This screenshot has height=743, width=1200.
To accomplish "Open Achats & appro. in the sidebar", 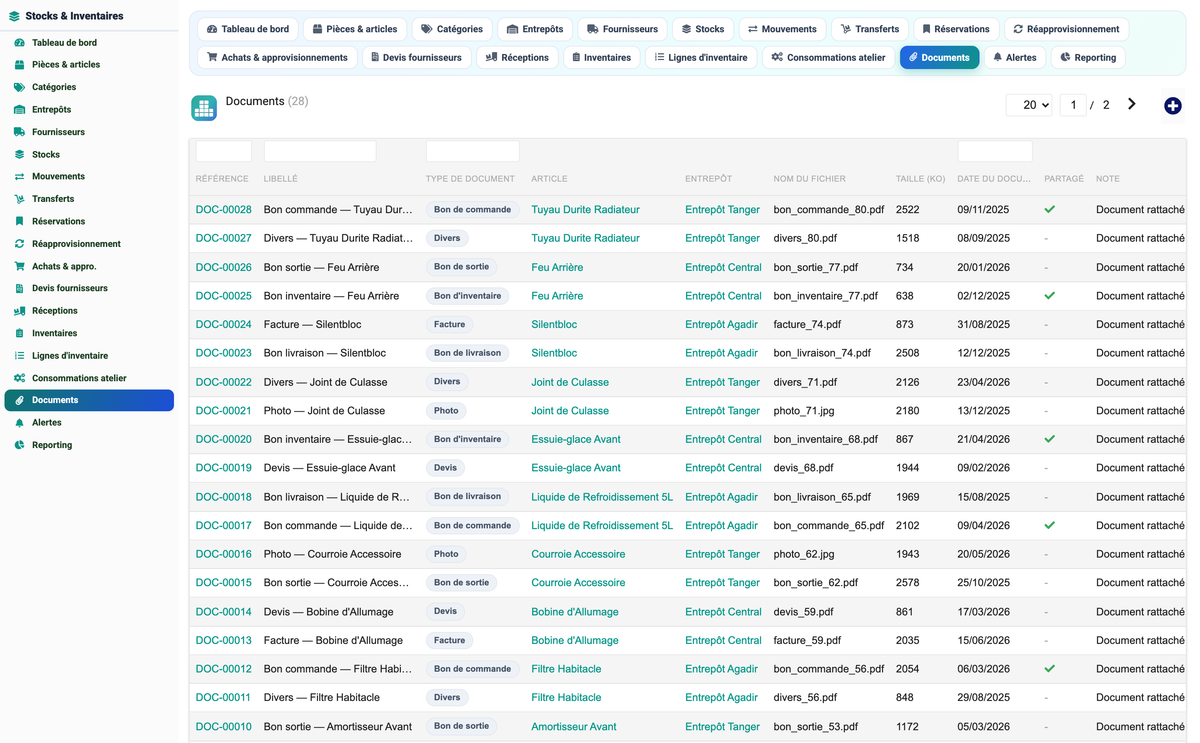I will (x=64, y=266).
